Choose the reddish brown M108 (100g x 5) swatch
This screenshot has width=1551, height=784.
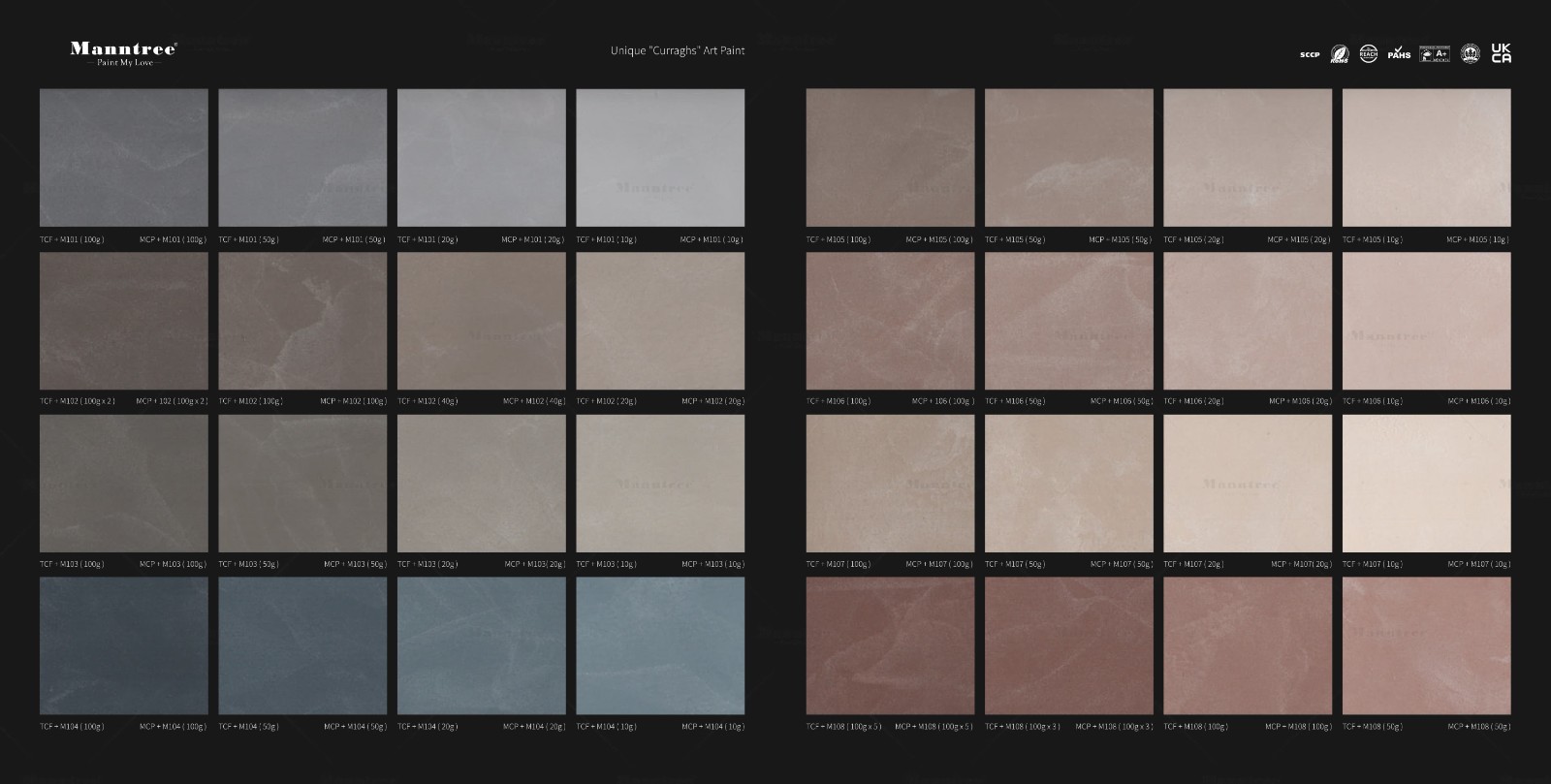tap(890, 645)
